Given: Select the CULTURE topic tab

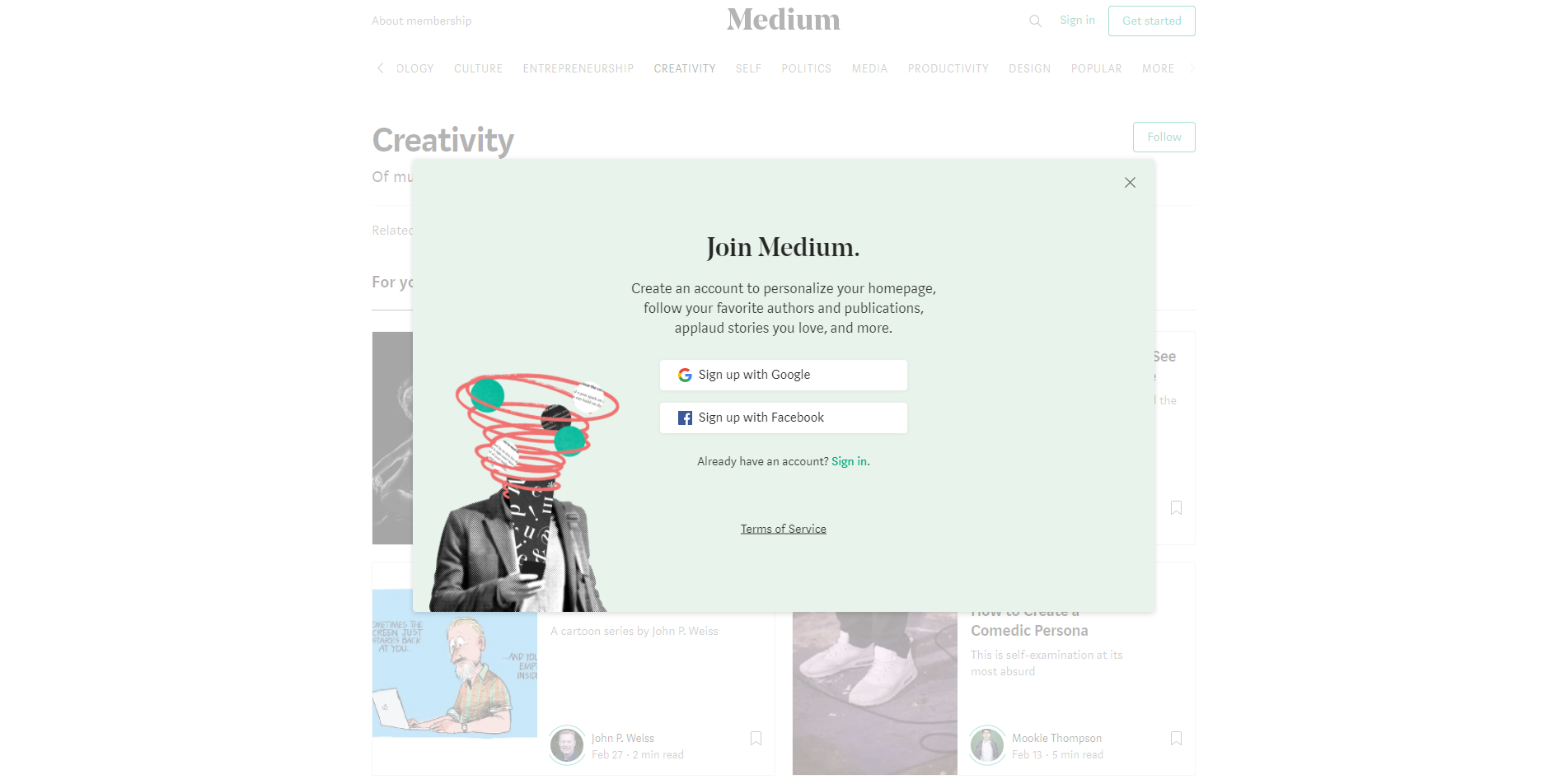Looking at the screenshot, I should point(478,68).
